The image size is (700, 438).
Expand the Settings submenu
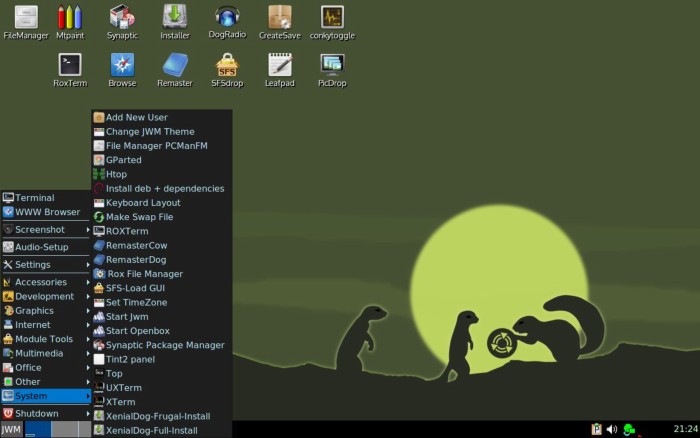[46, 265]
